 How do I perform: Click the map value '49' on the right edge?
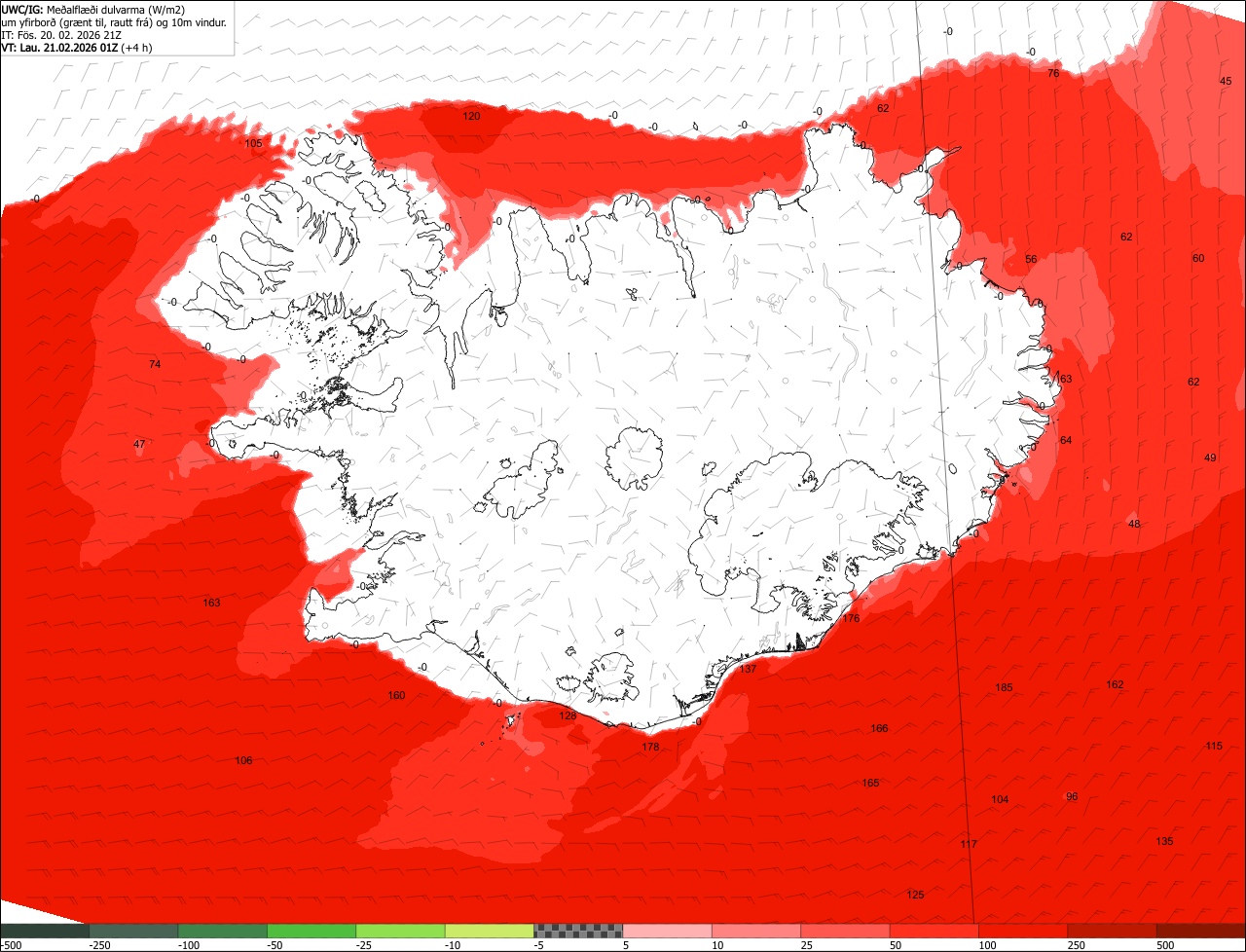1210,458
